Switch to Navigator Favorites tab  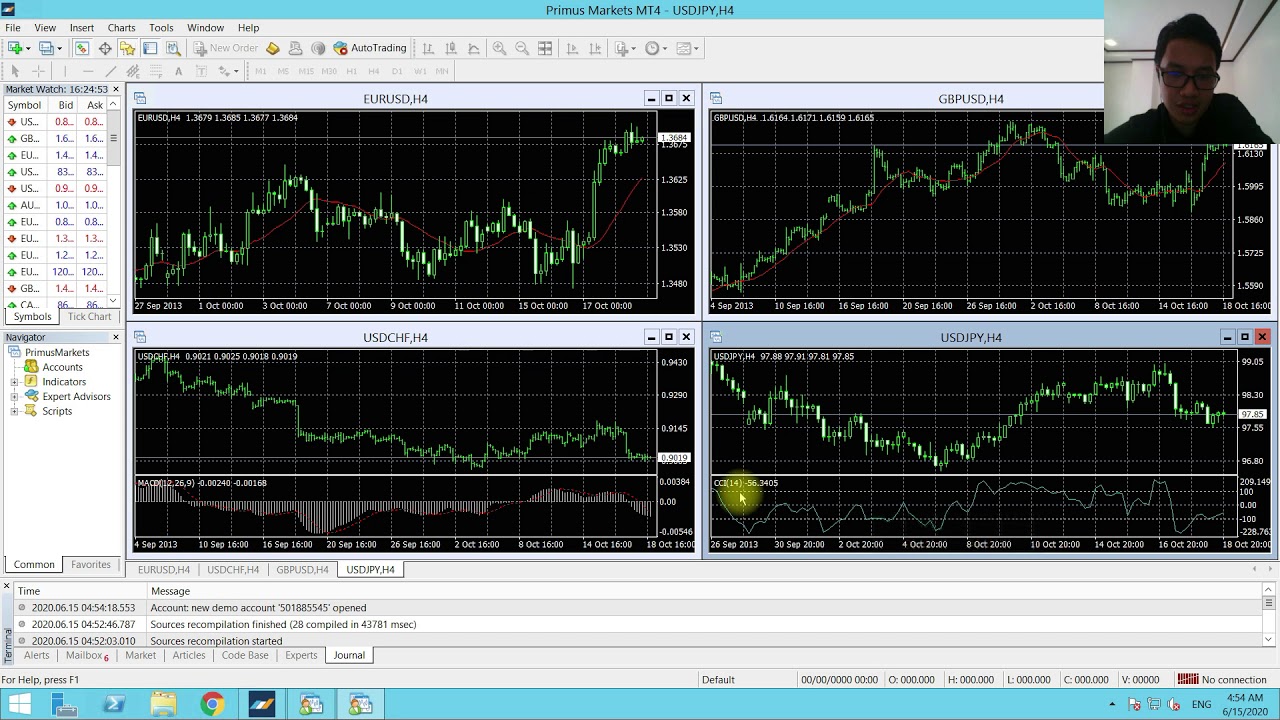pyautogui.click(x=90, y=564)
